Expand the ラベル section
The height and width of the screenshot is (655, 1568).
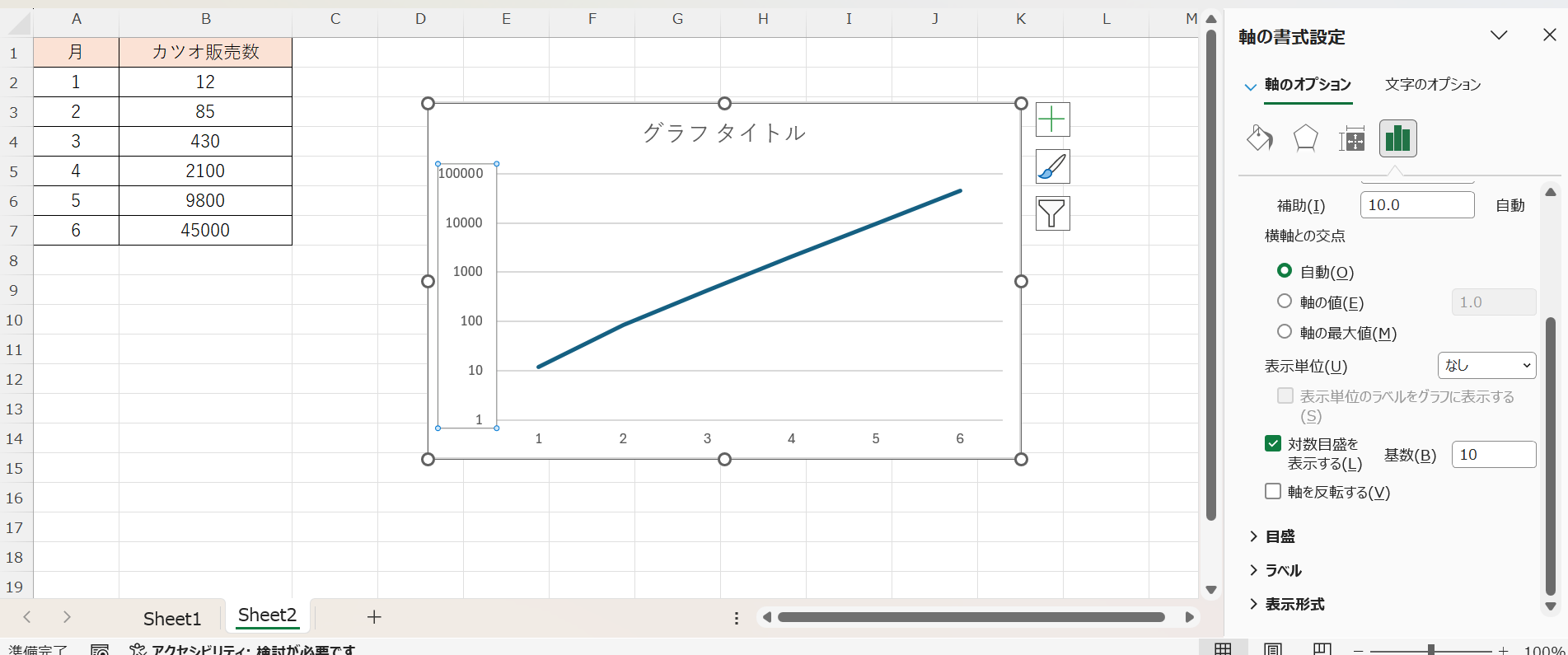pyautogui.click(x=1283, y=570)
